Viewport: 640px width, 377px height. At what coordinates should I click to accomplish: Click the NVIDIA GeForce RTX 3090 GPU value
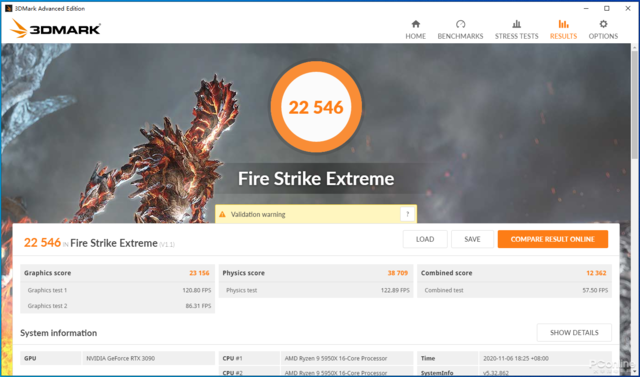coord(120,358)
